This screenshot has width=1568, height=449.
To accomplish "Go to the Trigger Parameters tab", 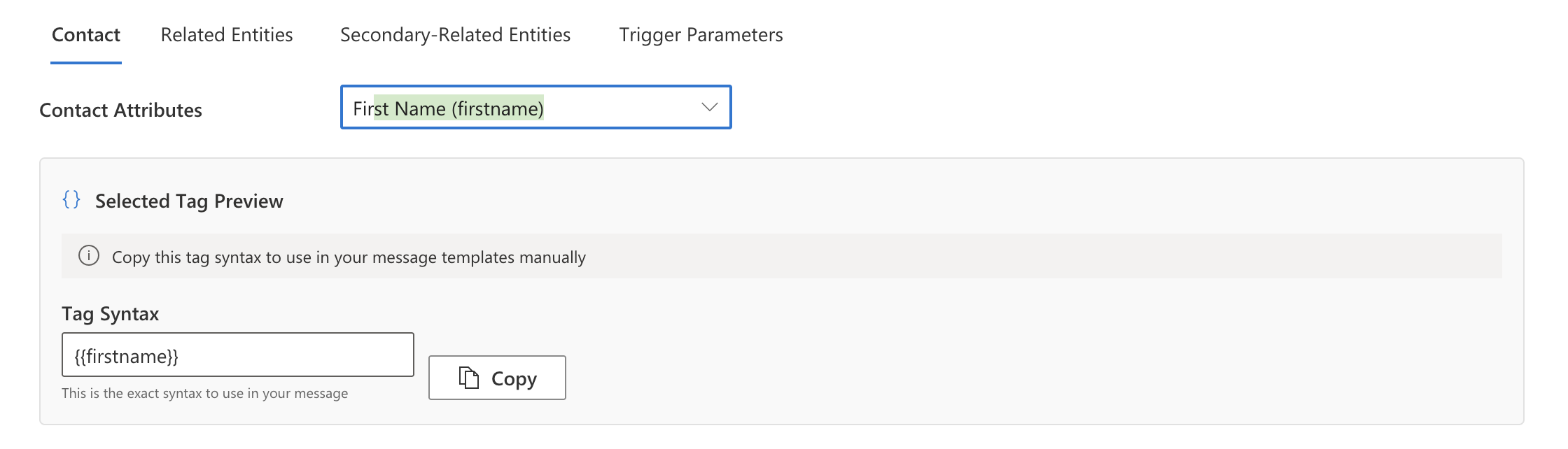I will pos(701,35).
